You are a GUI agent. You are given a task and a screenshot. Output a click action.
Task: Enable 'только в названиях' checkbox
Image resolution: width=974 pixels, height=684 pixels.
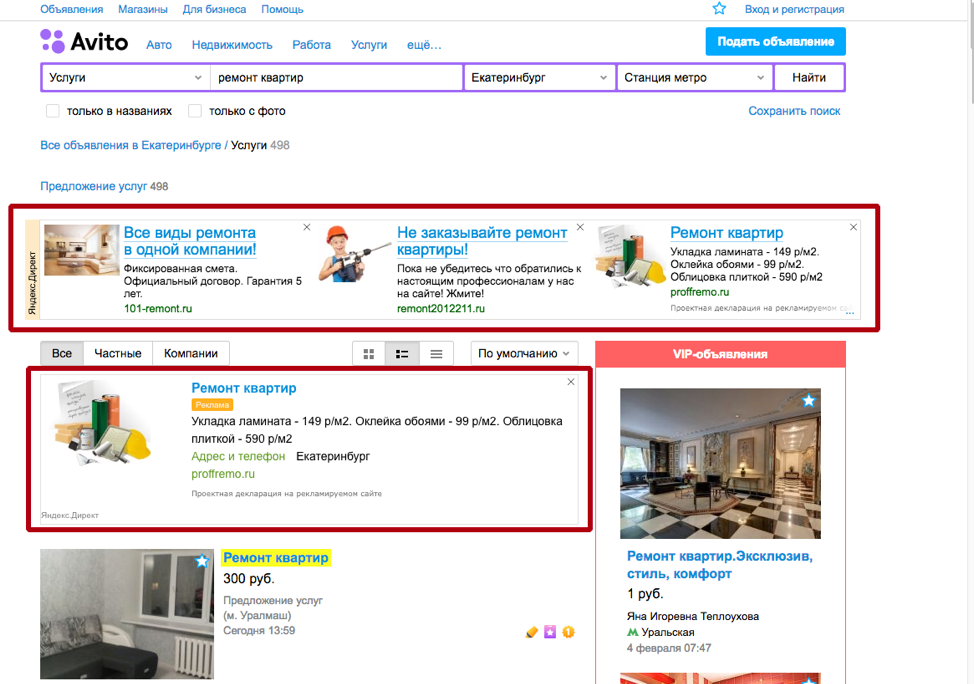[x=52, y=111]
